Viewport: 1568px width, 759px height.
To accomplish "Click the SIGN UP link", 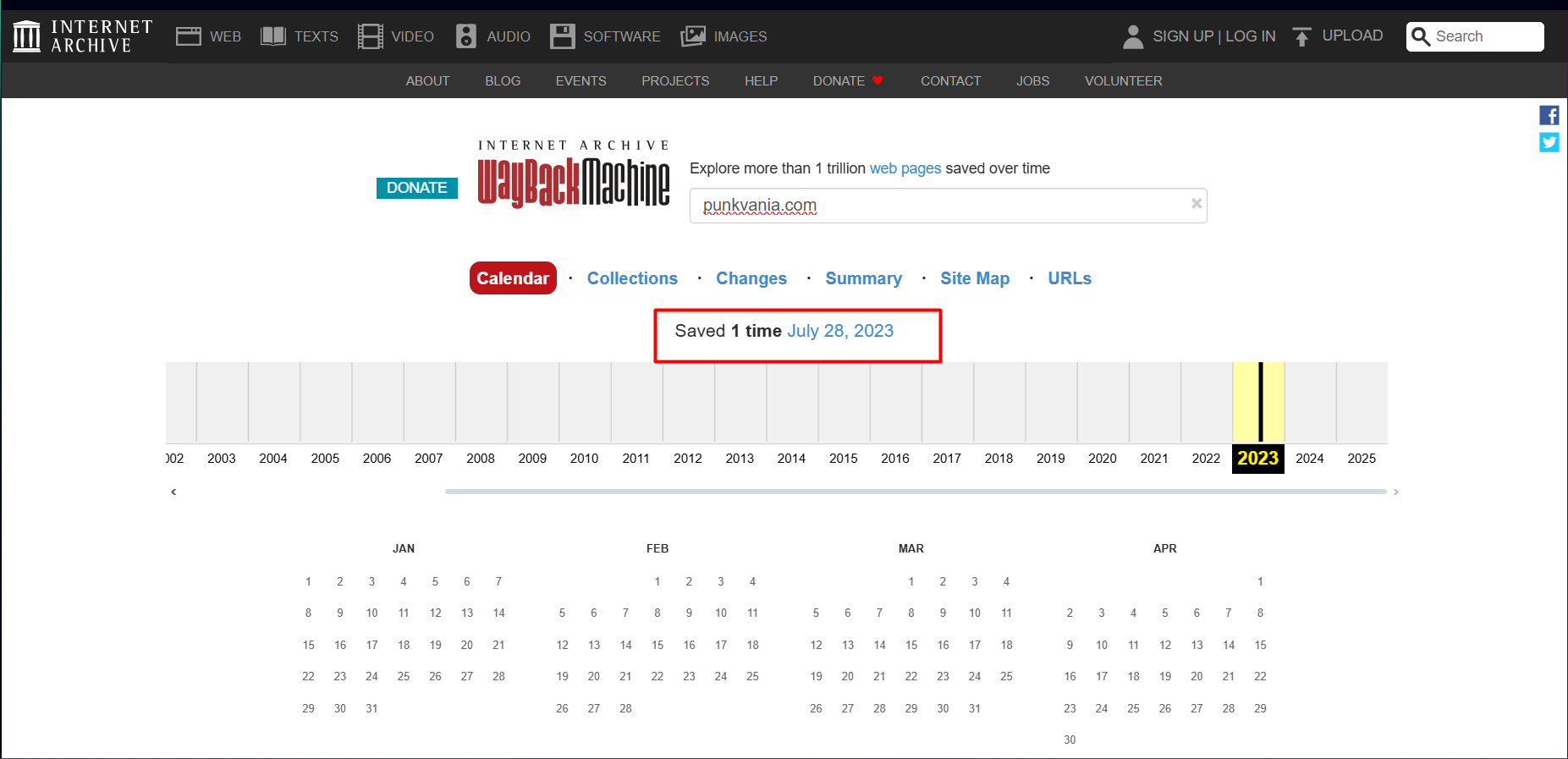I will coord(1183,36).
